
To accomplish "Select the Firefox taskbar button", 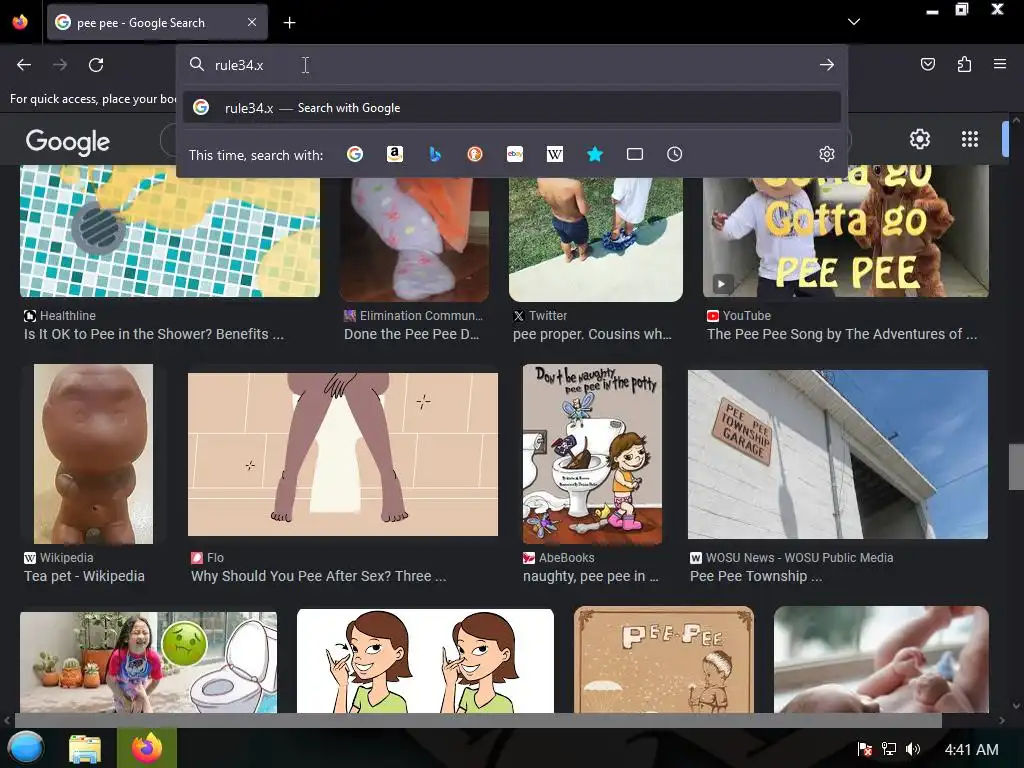I will [147, 748].
